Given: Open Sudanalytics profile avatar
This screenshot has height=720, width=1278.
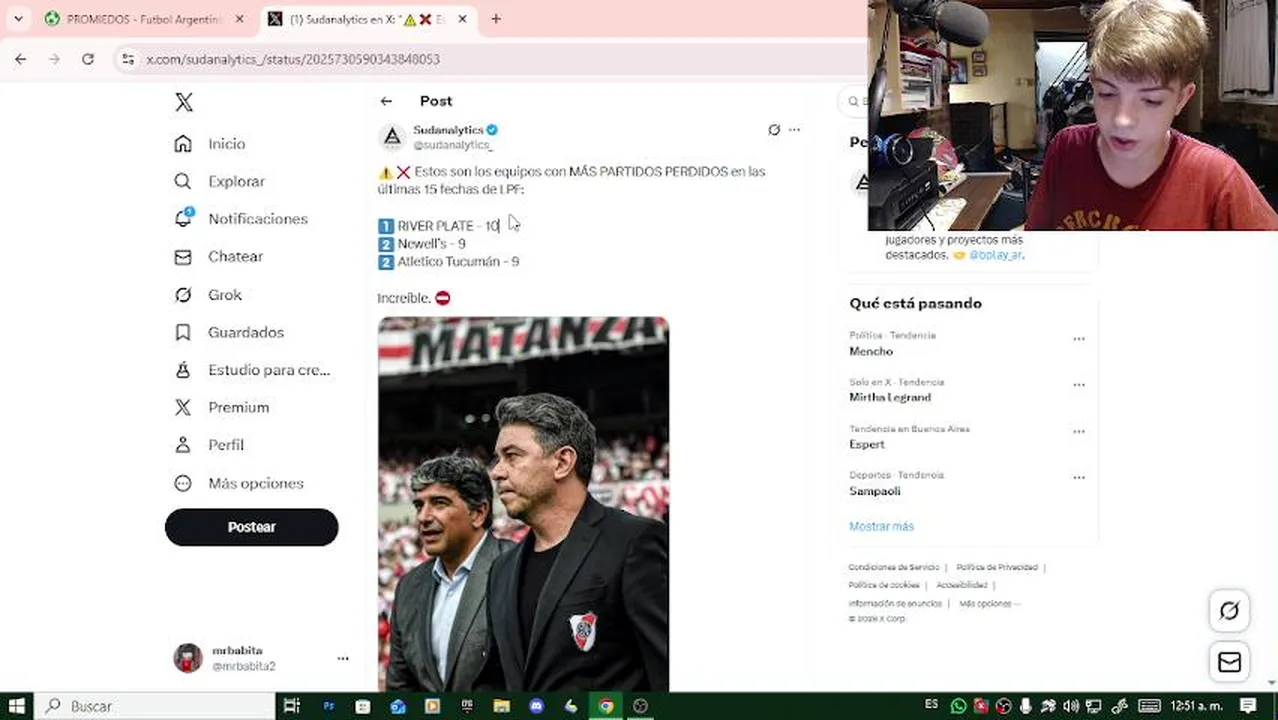Looking at the screenshot, I should click(x=393, y=137).
